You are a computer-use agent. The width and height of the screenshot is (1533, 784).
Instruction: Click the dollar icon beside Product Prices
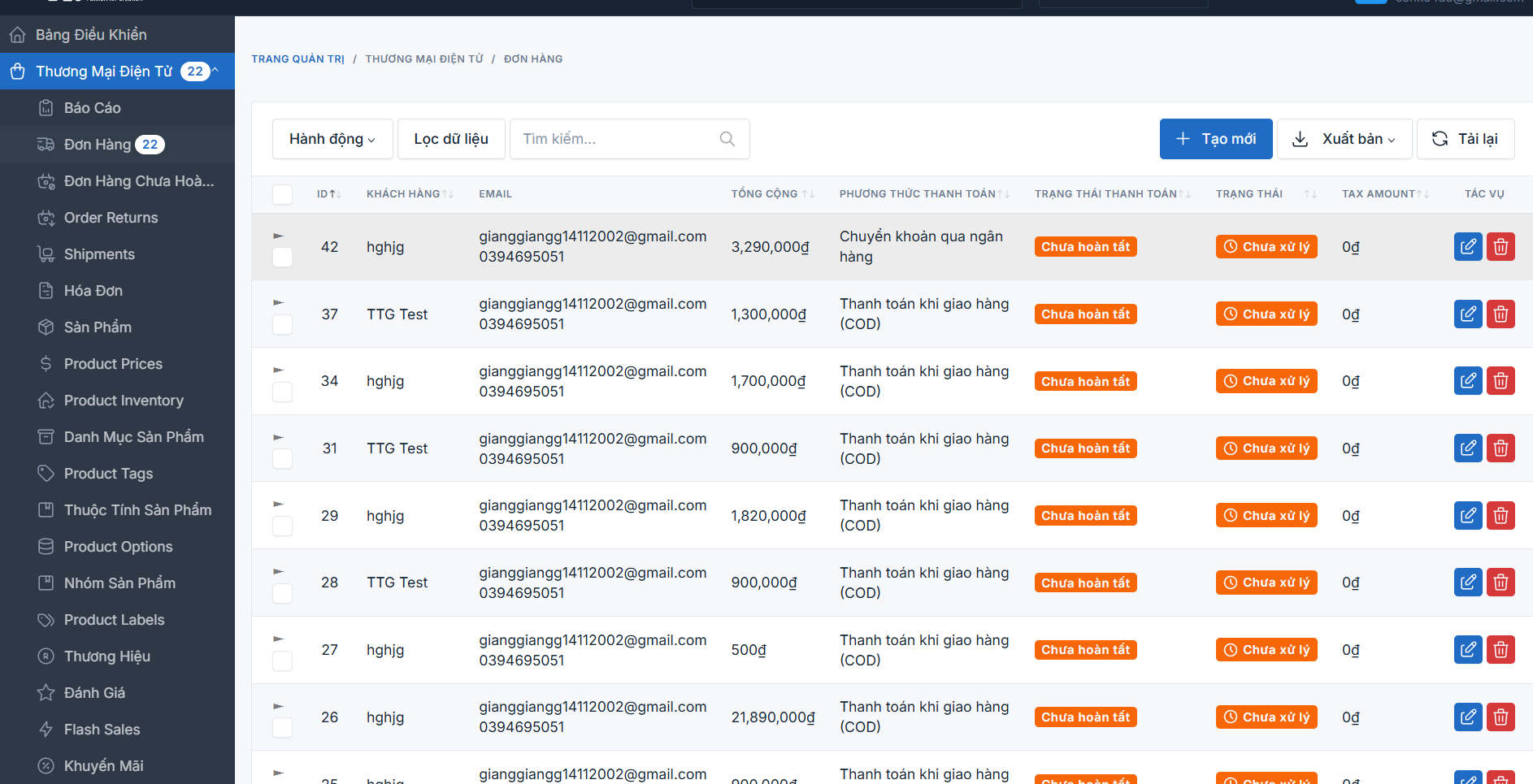[46, 364]
